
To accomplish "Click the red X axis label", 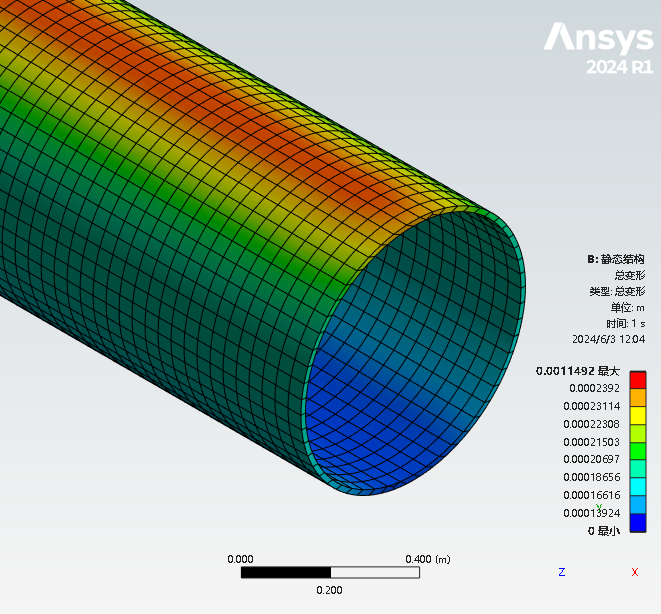I will click(x=635, y=572).
